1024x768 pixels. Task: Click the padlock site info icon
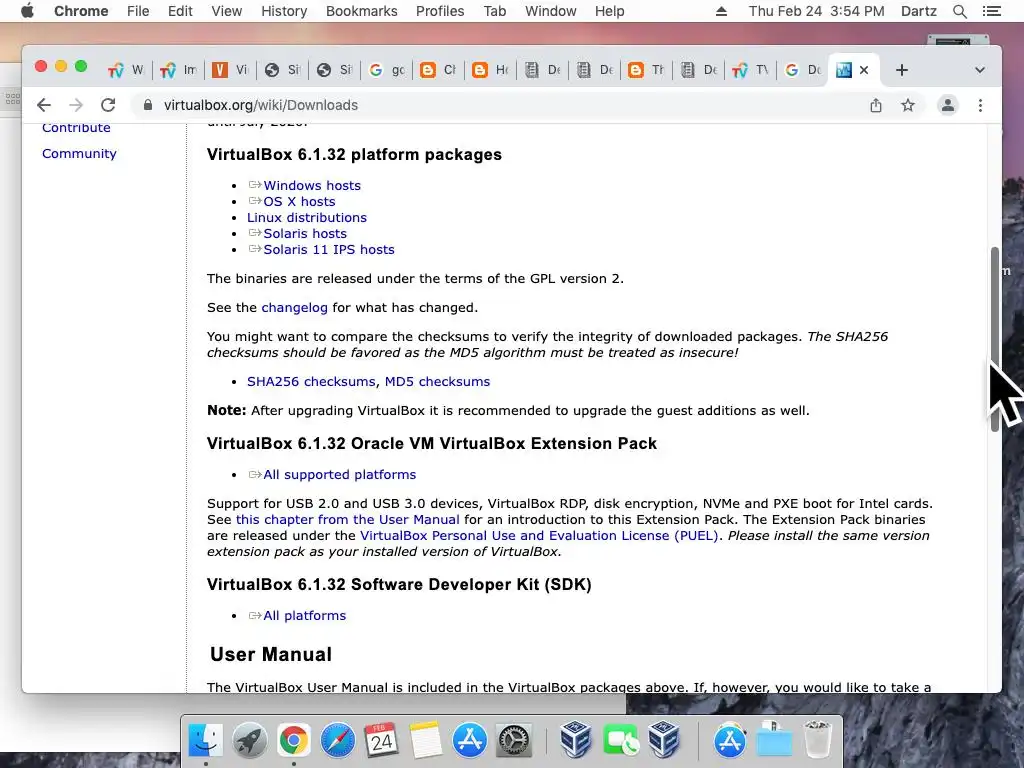(148, 105)
